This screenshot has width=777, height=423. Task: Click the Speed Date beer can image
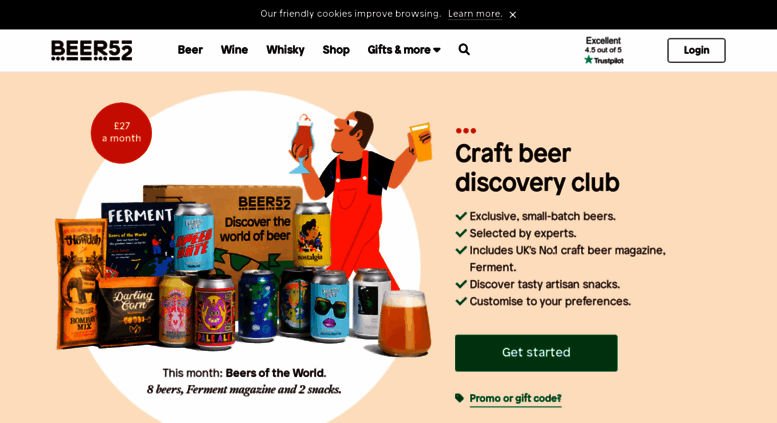pyautogui.click(x=194, y=238)
